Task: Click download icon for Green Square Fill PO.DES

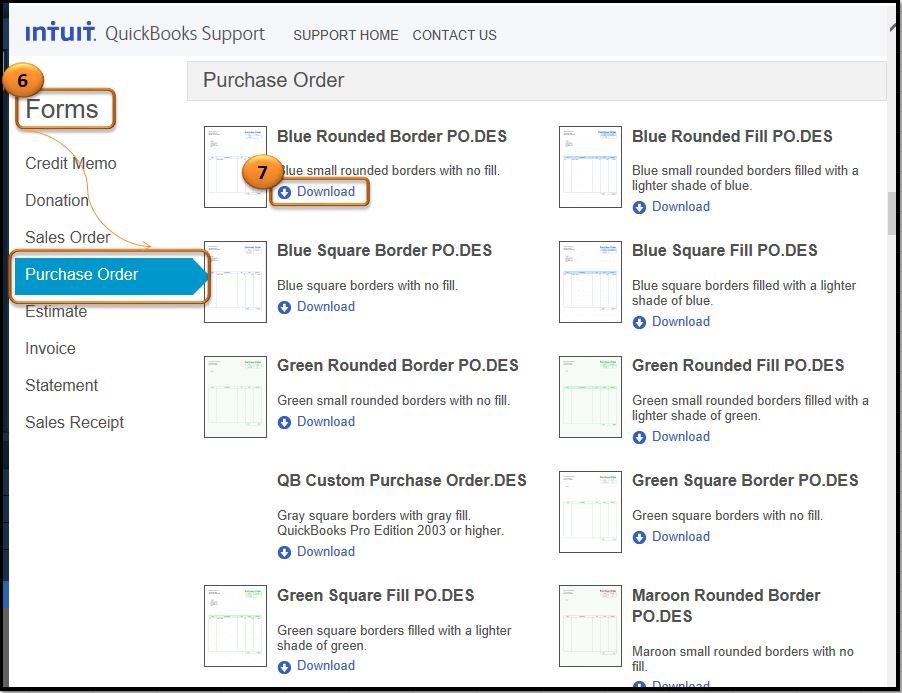Action: pos(284,667)
